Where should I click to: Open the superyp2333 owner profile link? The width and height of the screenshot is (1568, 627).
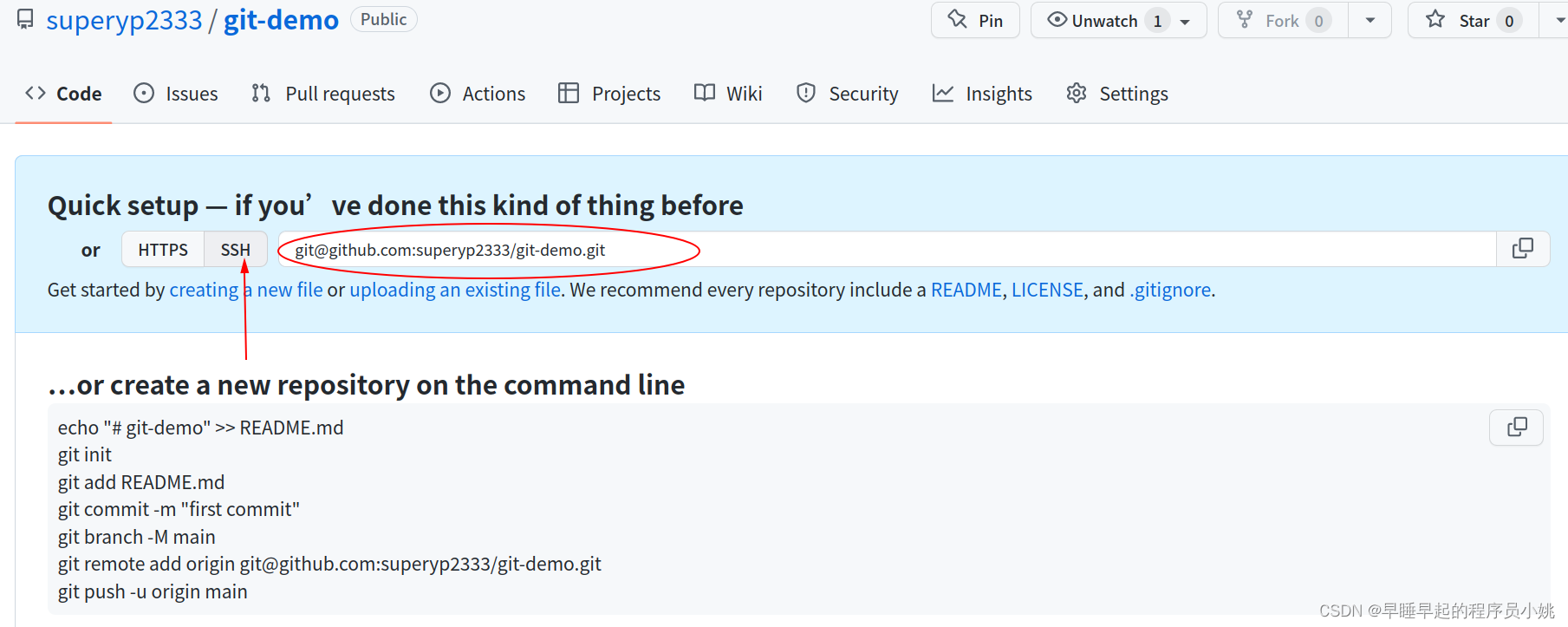[124, 20]
